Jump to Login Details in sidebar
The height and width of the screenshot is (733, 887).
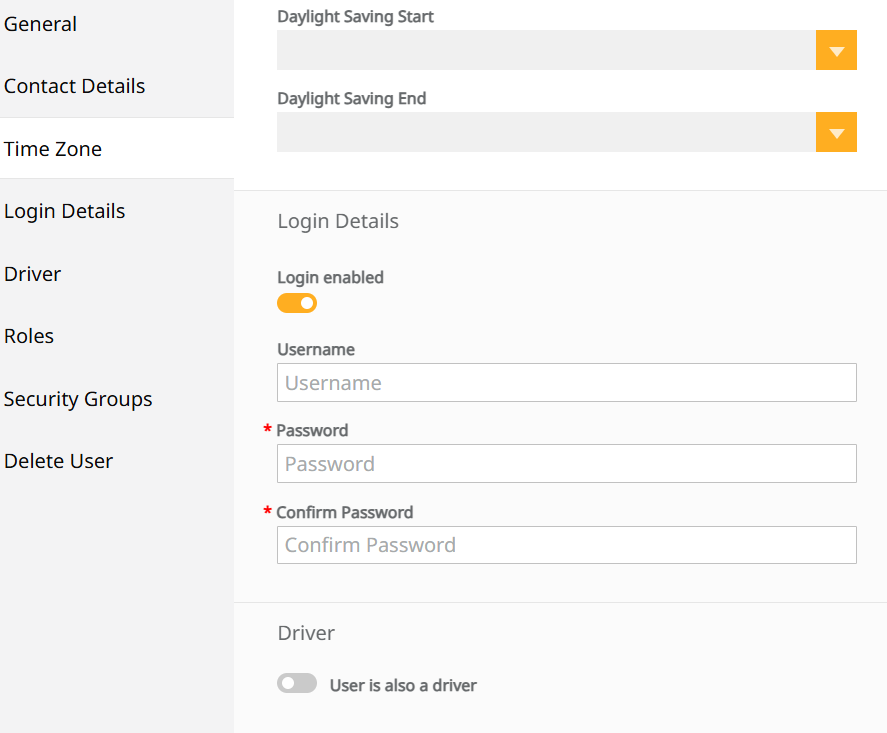(64, 212)
